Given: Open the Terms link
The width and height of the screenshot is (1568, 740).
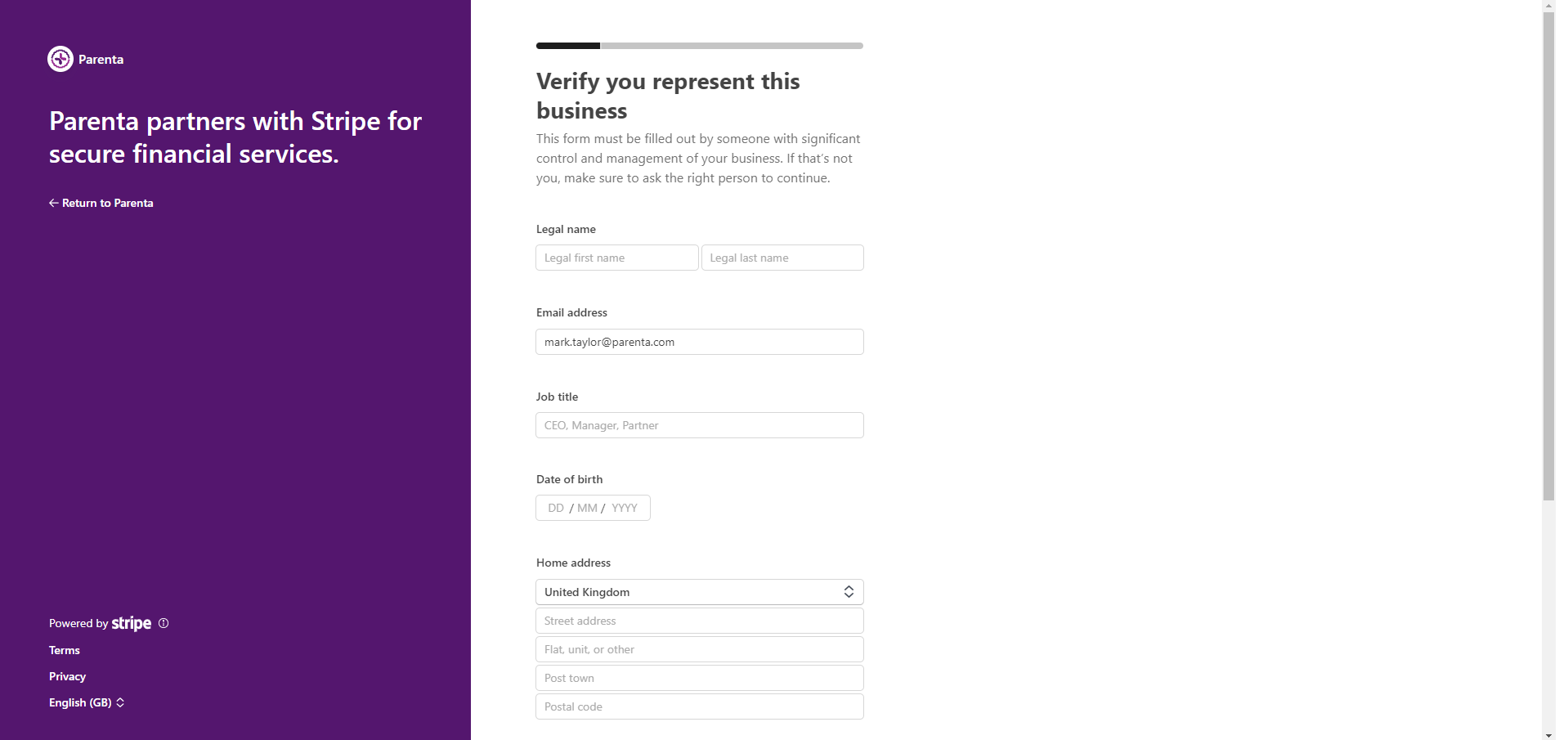Looking at the screenshot, I should [65, 650].
